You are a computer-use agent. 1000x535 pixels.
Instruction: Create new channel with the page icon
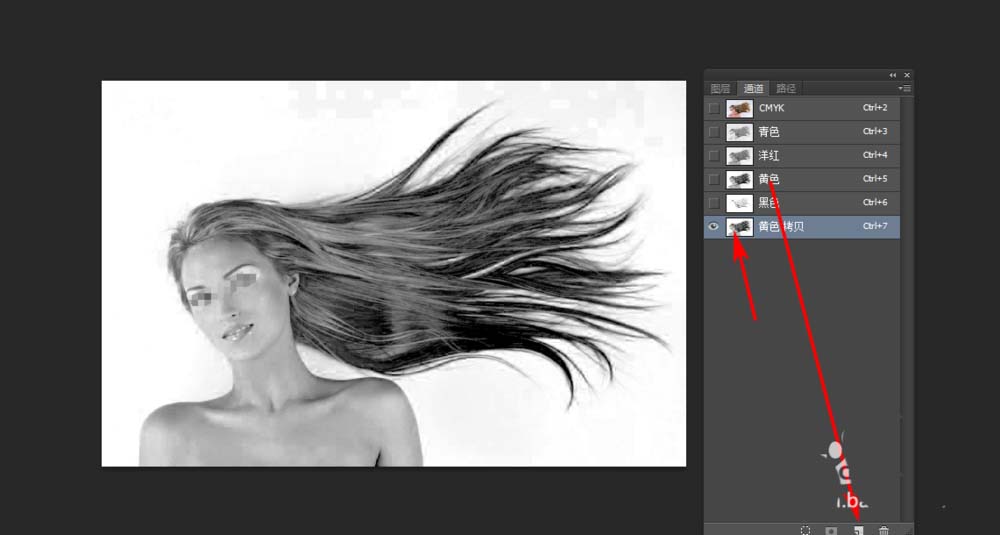point(858,529)
